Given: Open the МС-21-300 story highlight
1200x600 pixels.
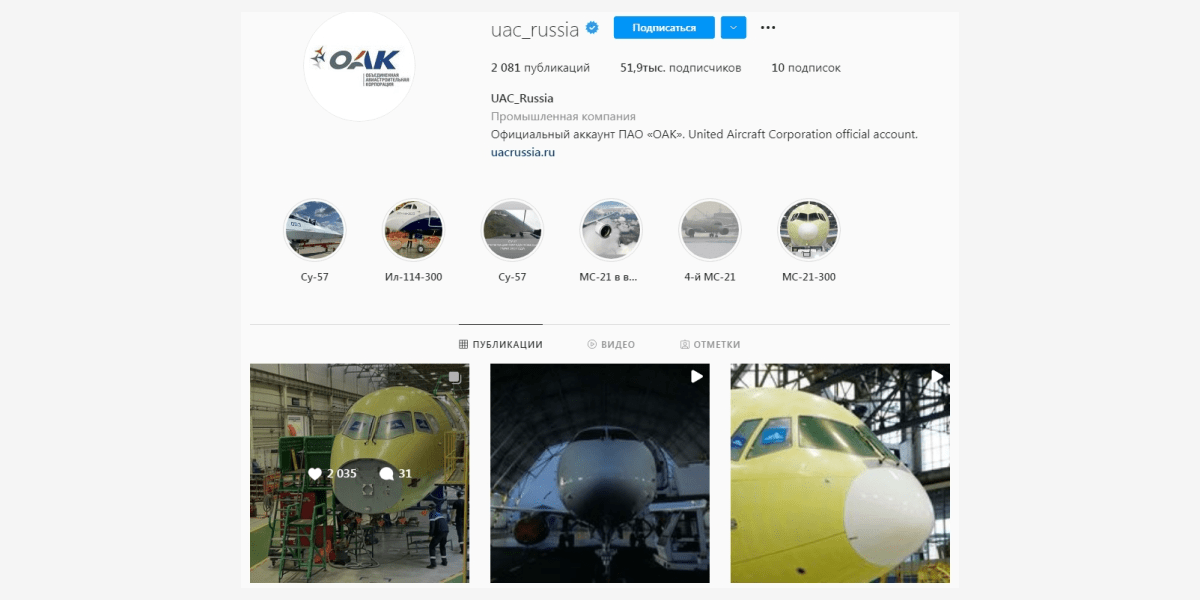Looking at the screenshot, I should click(x=809, y=230).
